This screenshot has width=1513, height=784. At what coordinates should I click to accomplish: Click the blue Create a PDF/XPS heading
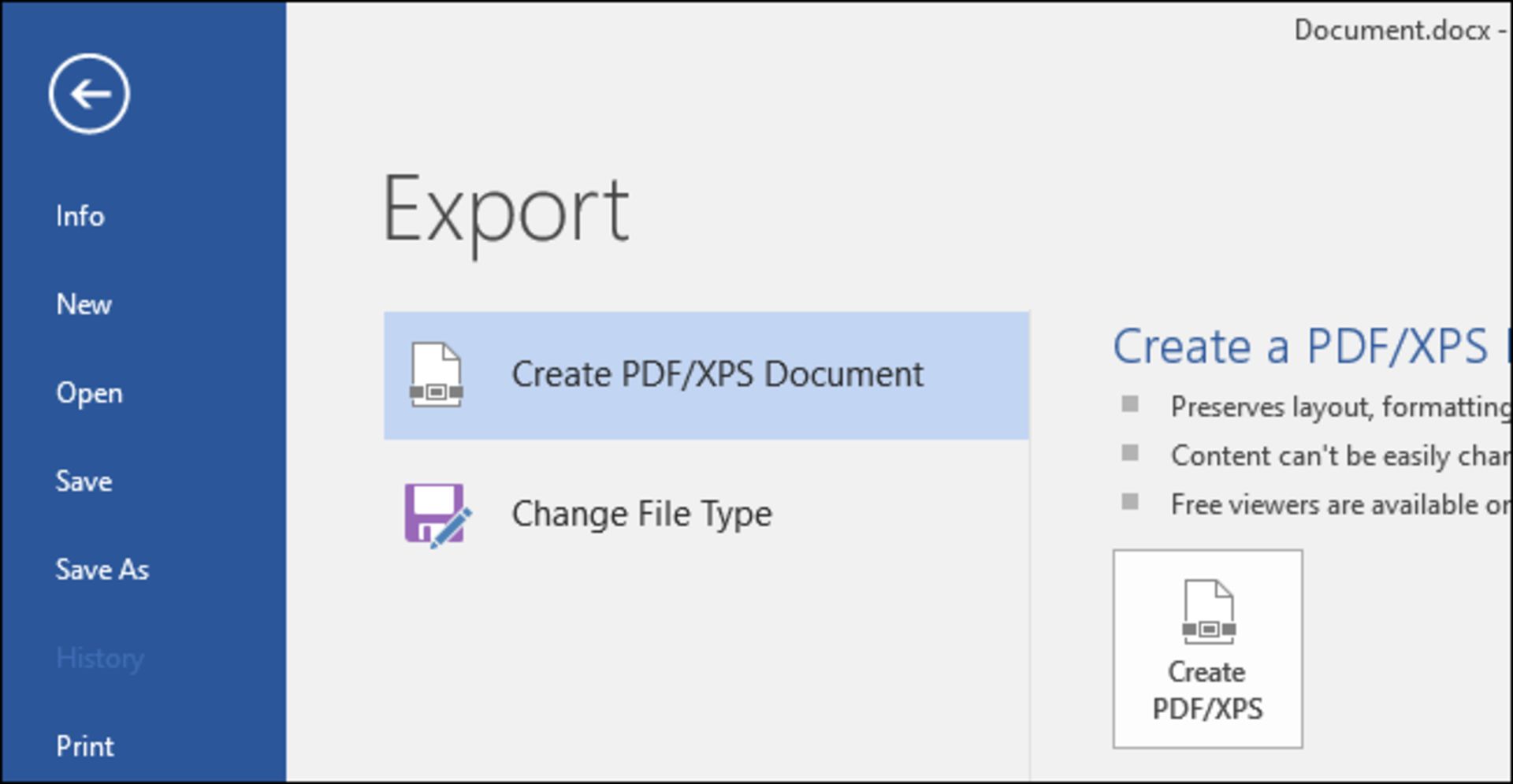tap(1300, 347)
